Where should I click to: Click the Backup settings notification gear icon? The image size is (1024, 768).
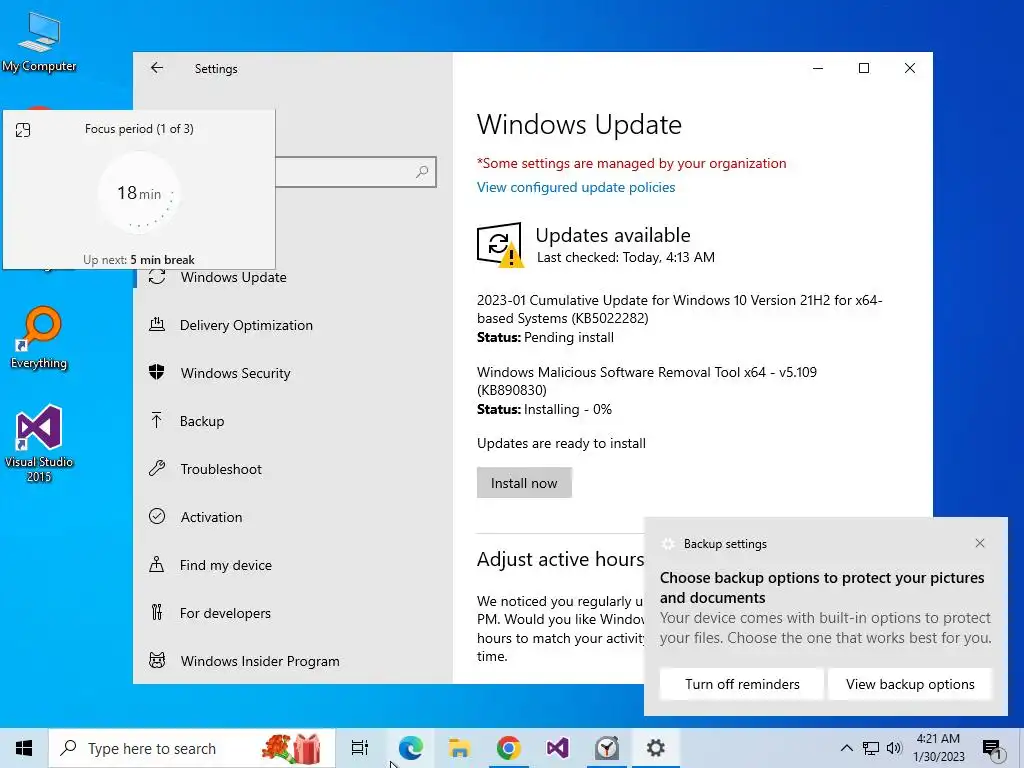[667, 543]
